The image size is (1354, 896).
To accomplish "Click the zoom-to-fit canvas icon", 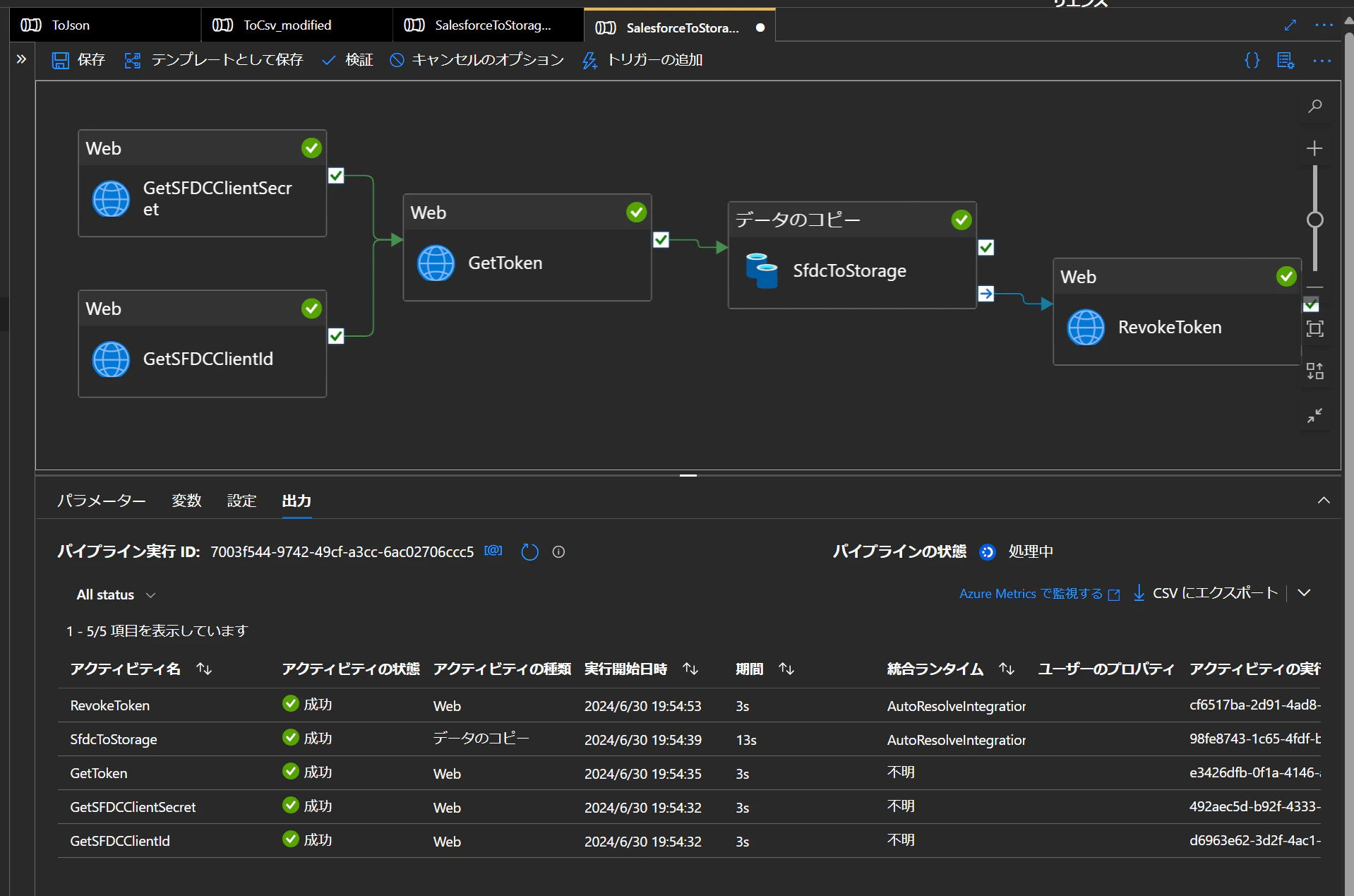I will click(1314, 329).
